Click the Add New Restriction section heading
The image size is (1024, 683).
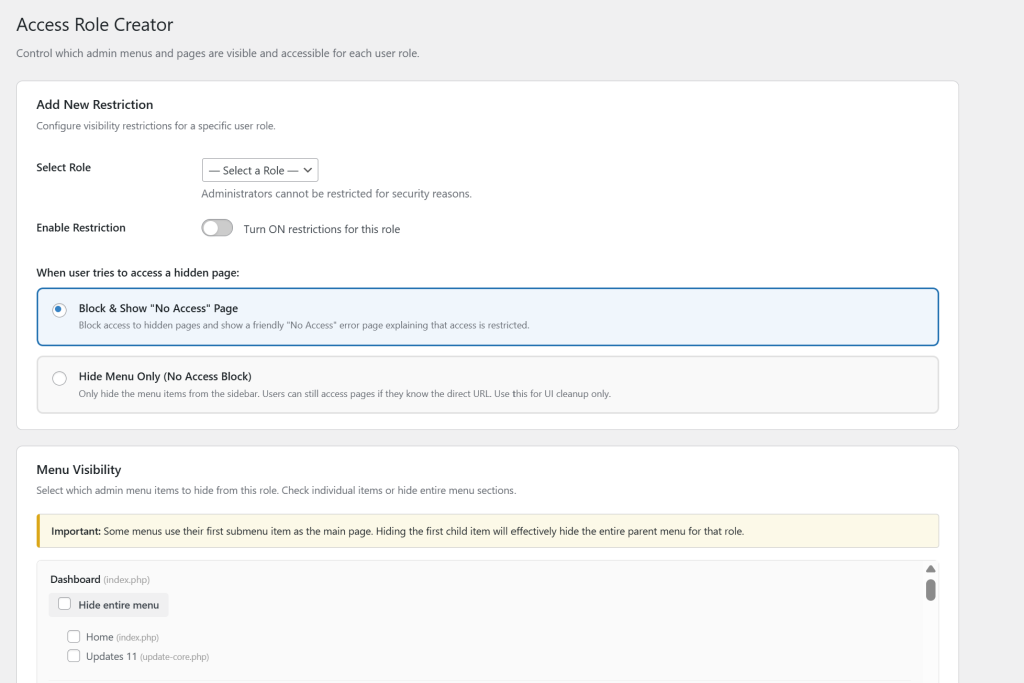[x=95, y=104]
